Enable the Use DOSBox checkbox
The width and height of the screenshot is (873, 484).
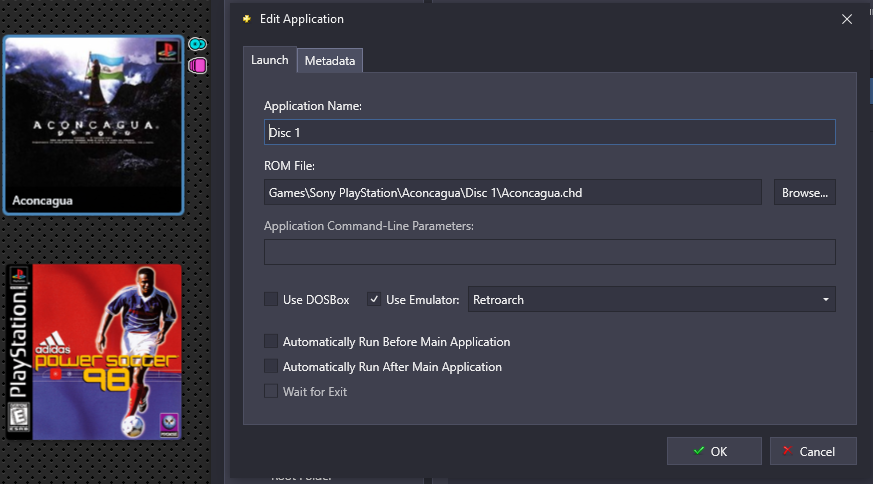(x=271, y=299)
